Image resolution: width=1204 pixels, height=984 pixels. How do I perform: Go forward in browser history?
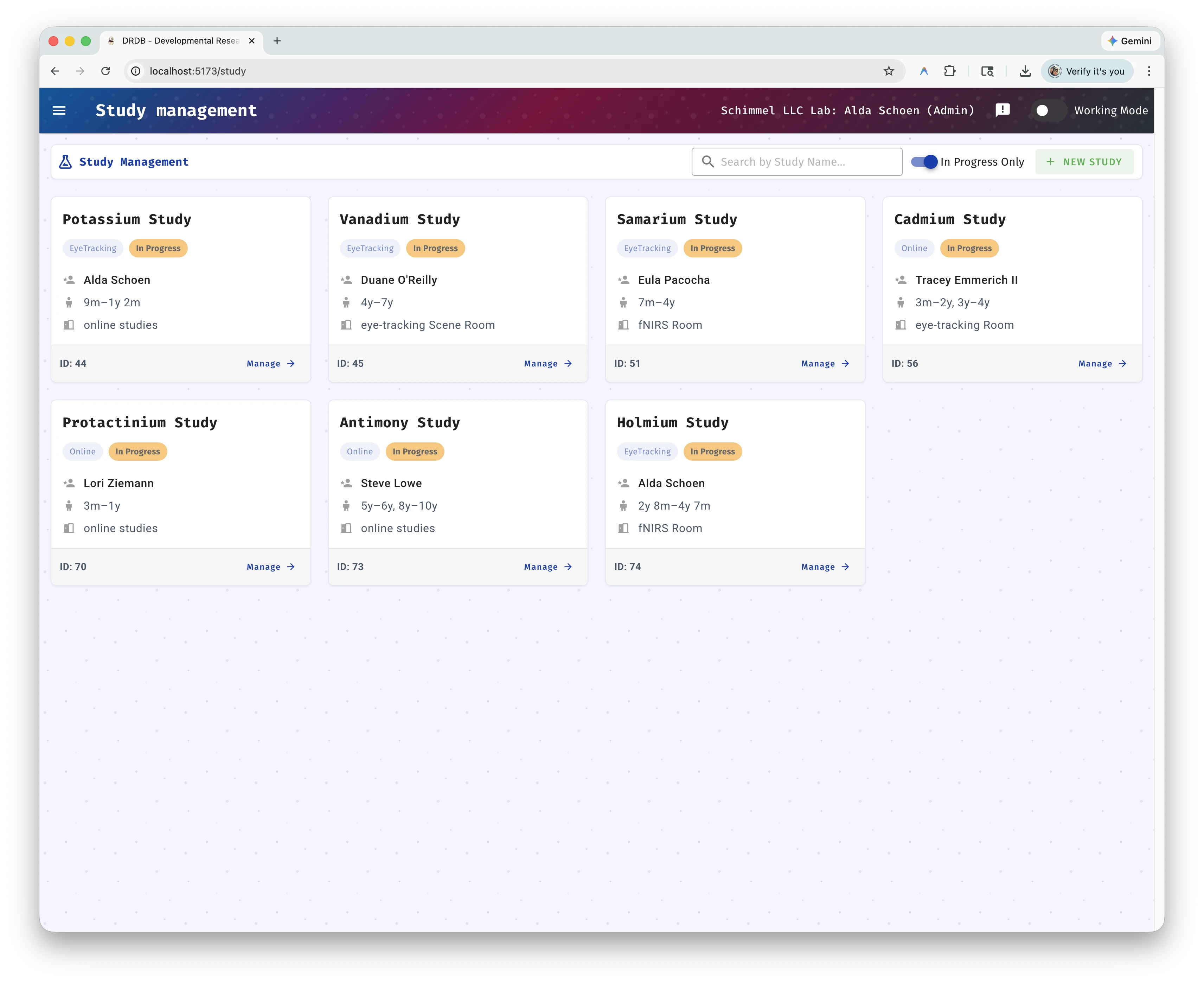[x=80, y=71]
